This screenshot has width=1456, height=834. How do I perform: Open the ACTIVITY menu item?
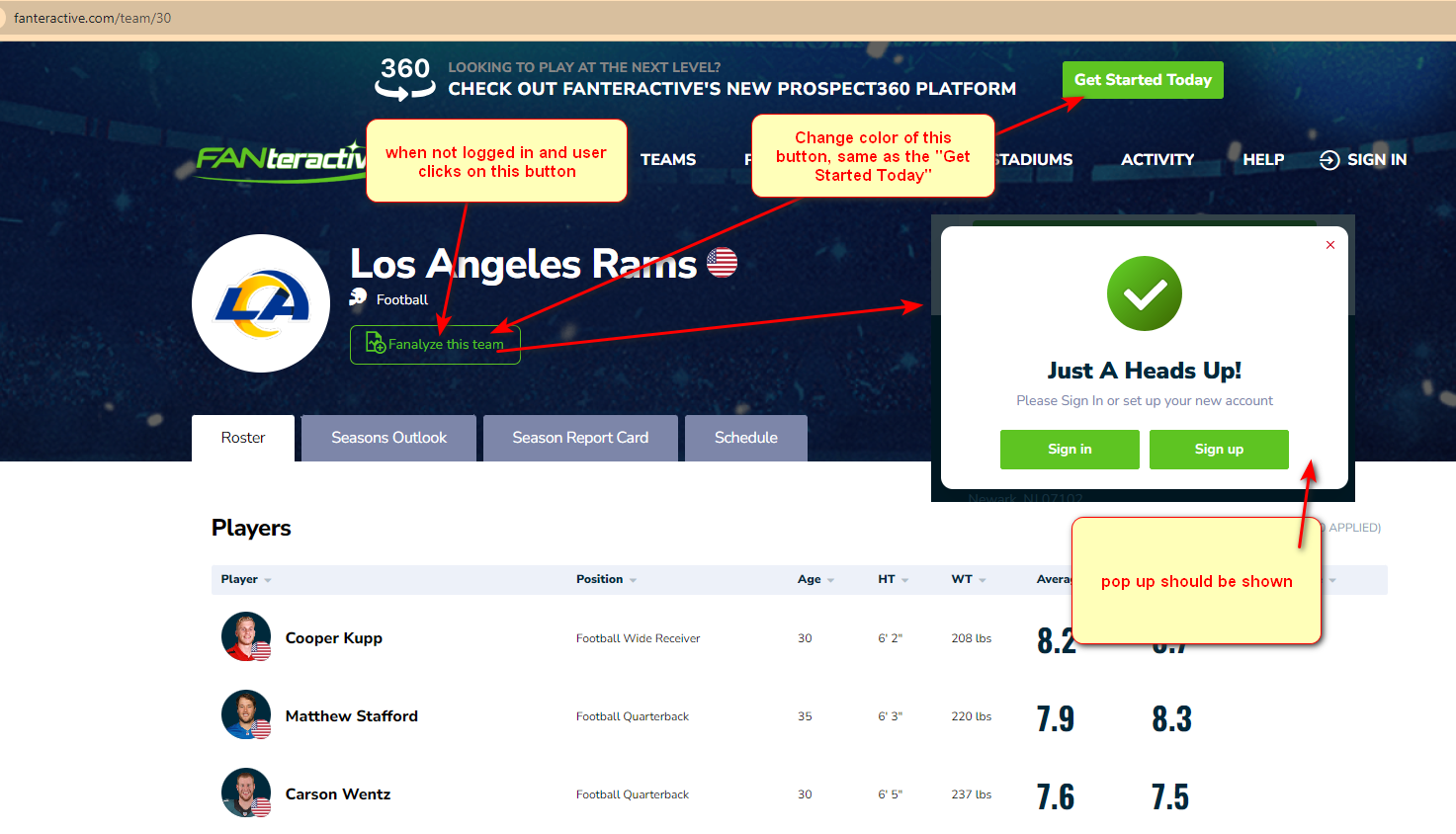coord(1157,159)
